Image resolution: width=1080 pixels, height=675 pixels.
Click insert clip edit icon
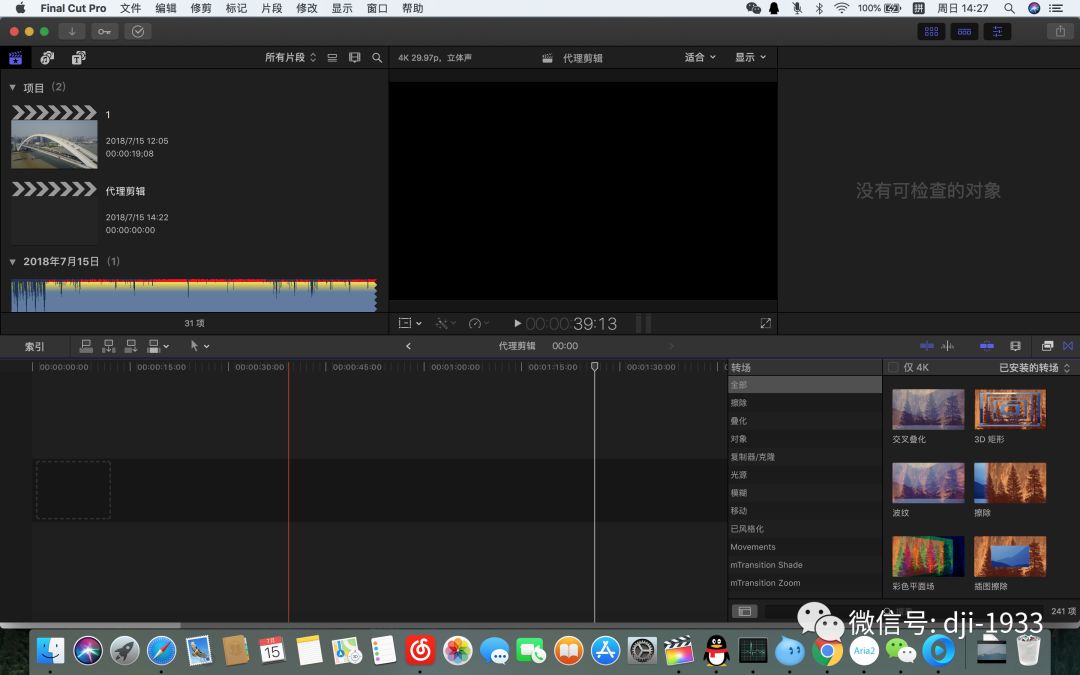108,346
